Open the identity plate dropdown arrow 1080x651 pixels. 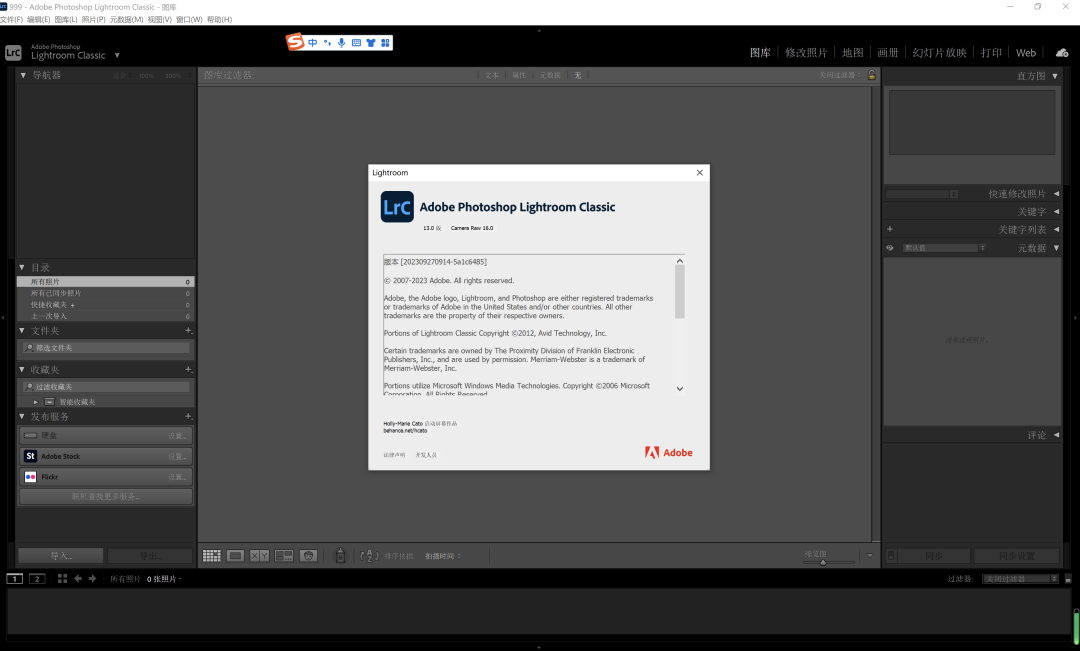[117, 55]
